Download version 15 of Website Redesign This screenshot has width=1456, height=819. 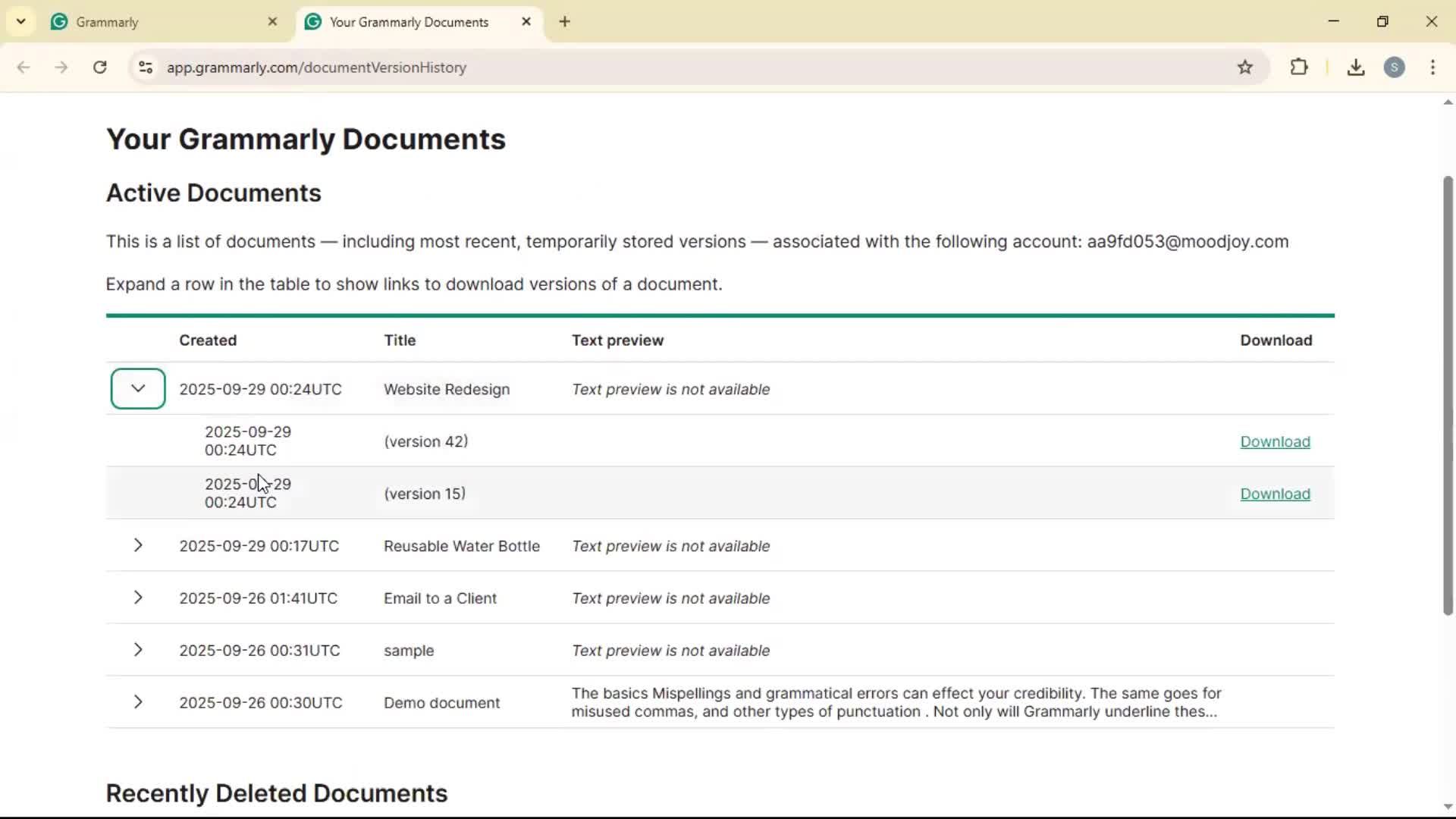(1275, 494)
